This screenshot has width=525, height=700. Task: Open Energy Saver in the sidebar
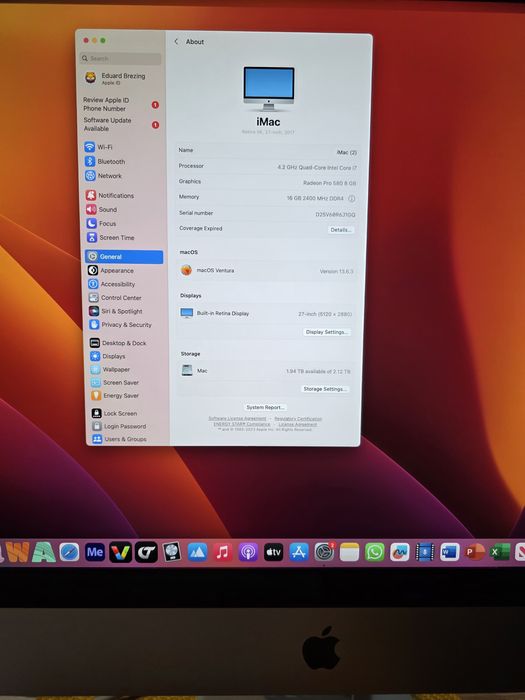tap(115, 396)
